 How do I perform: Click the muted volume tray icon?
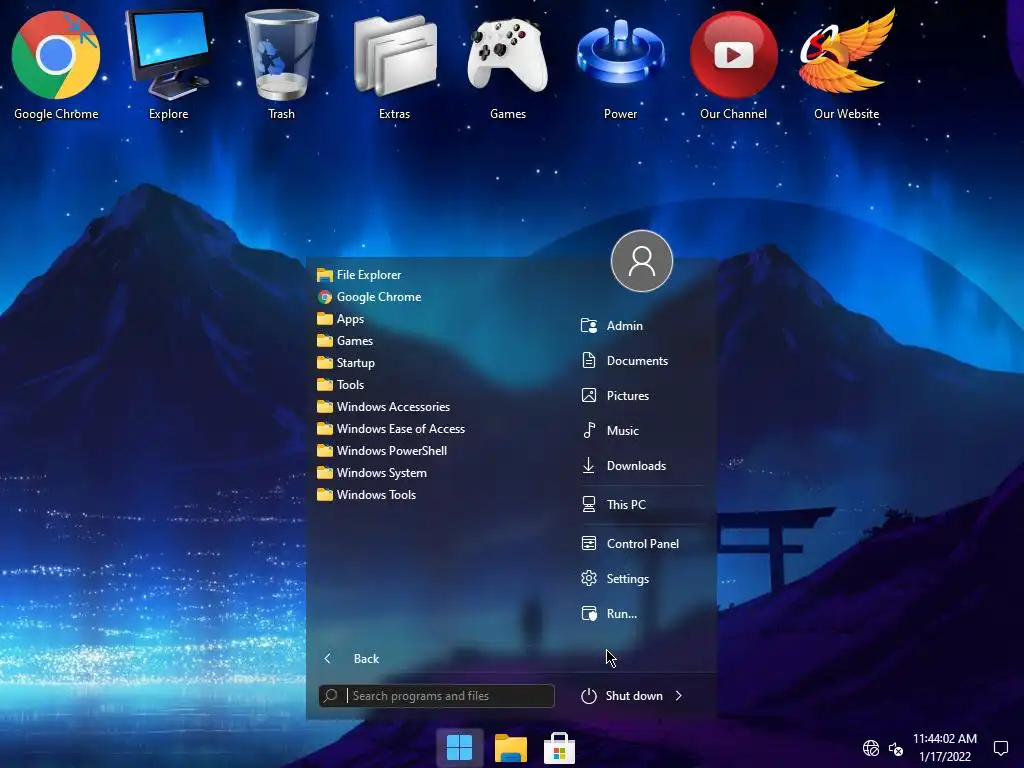(895, 748)
